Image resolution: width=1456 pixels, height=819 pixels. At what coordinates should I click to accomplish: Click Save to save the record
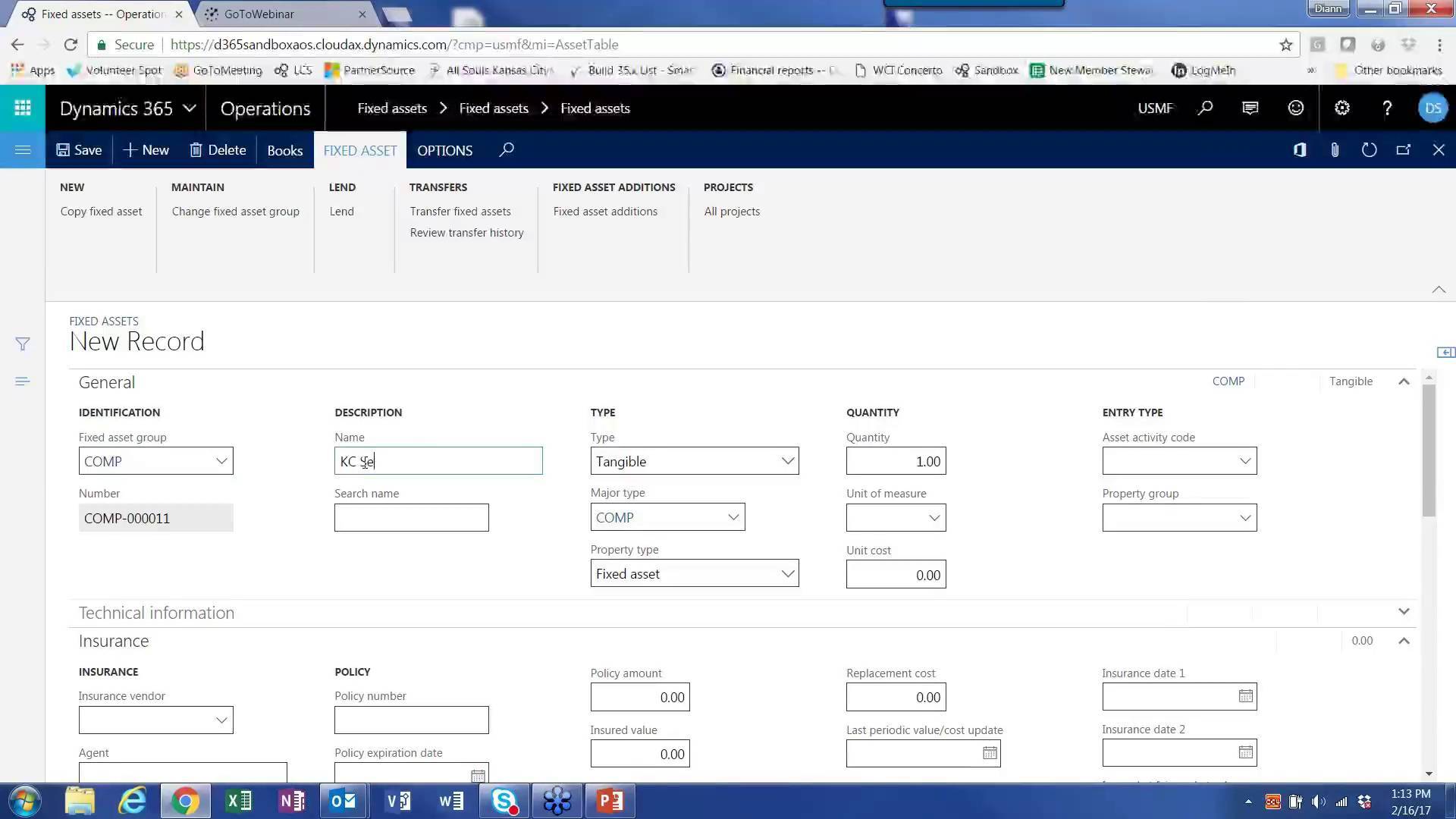click(78, 149)
